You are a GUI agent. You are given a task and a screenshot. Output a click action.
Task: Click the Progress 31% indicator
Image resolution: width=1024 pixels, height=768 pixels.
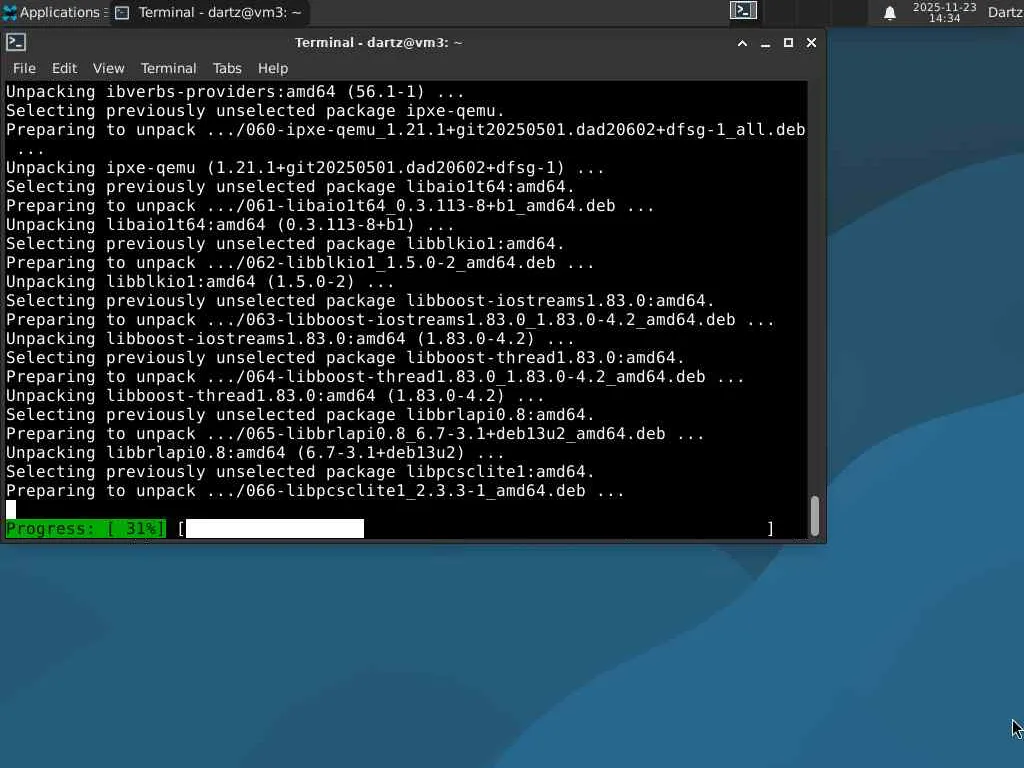pos(86,528)
